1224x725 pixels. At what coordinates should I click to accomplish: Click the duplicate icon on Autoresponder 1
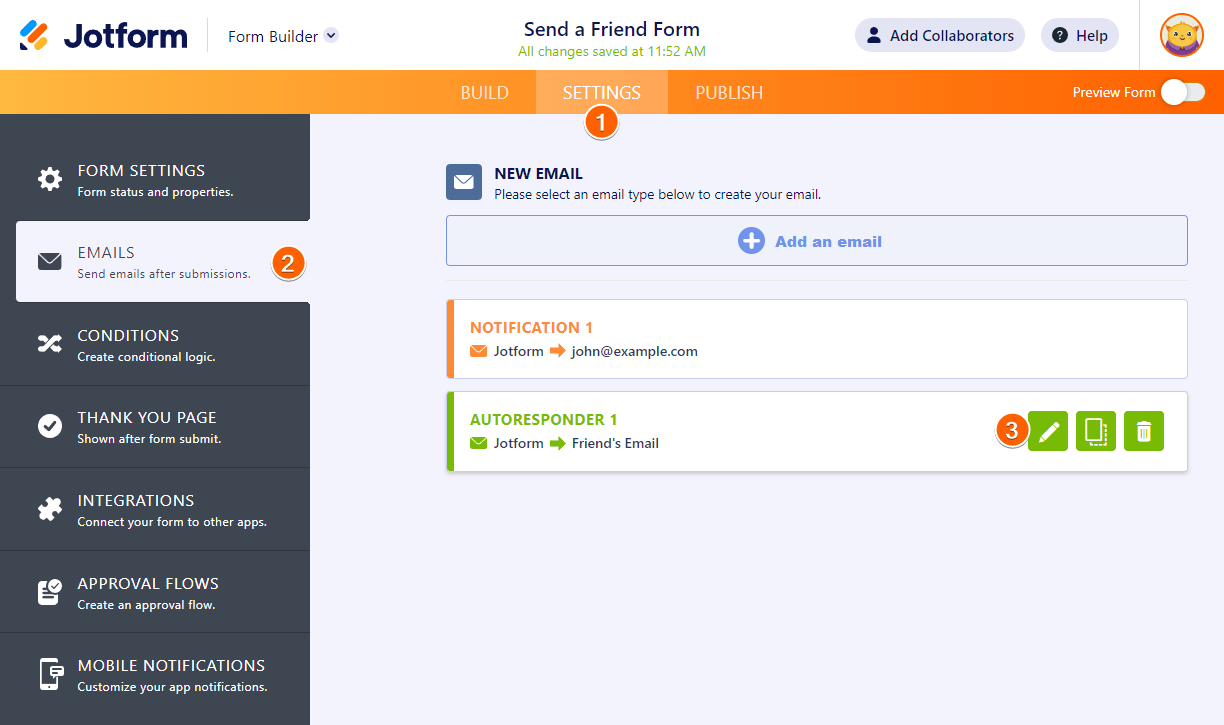tap(1096, 431)
